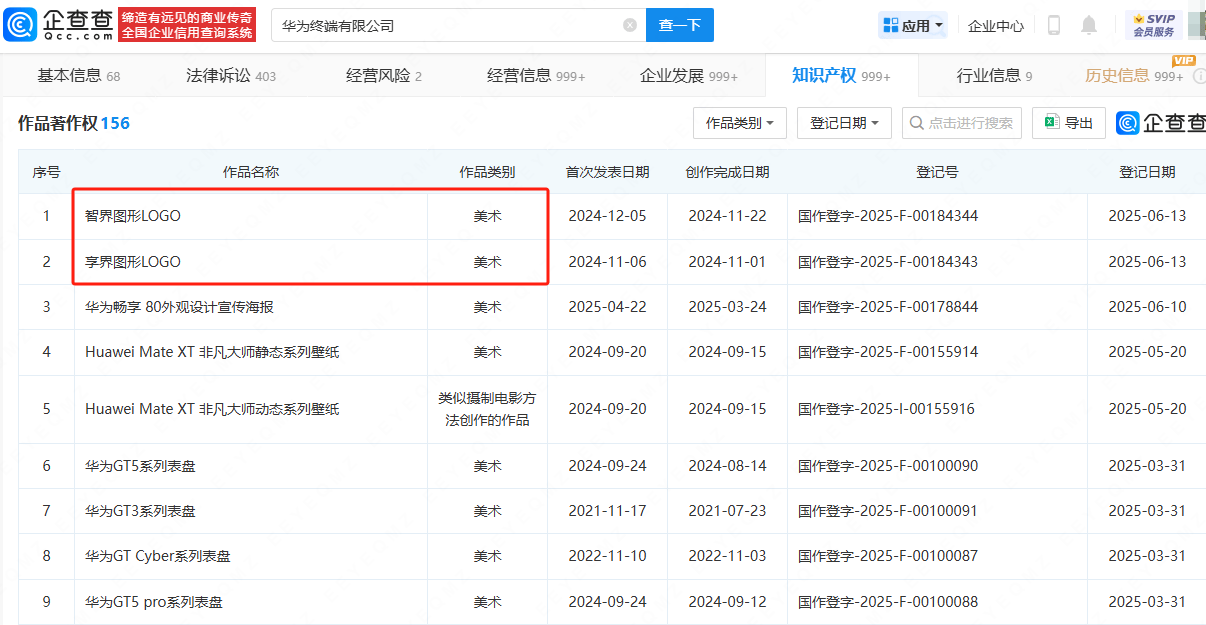This screenshot has height=625, width=1206.
Task: Select the 华为GT5系列表盘 work name
Action: [142, 466]
